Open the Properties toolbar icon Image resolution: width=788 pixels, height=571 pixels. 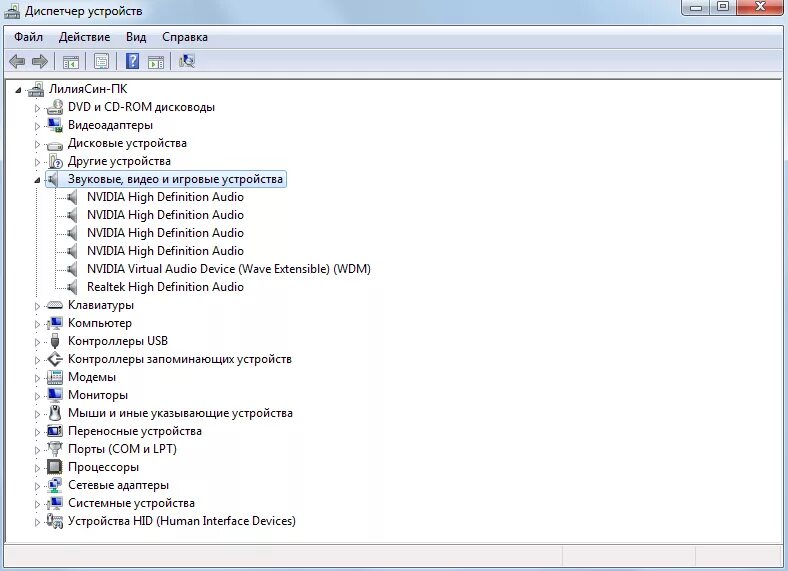[x=102, y=61]
